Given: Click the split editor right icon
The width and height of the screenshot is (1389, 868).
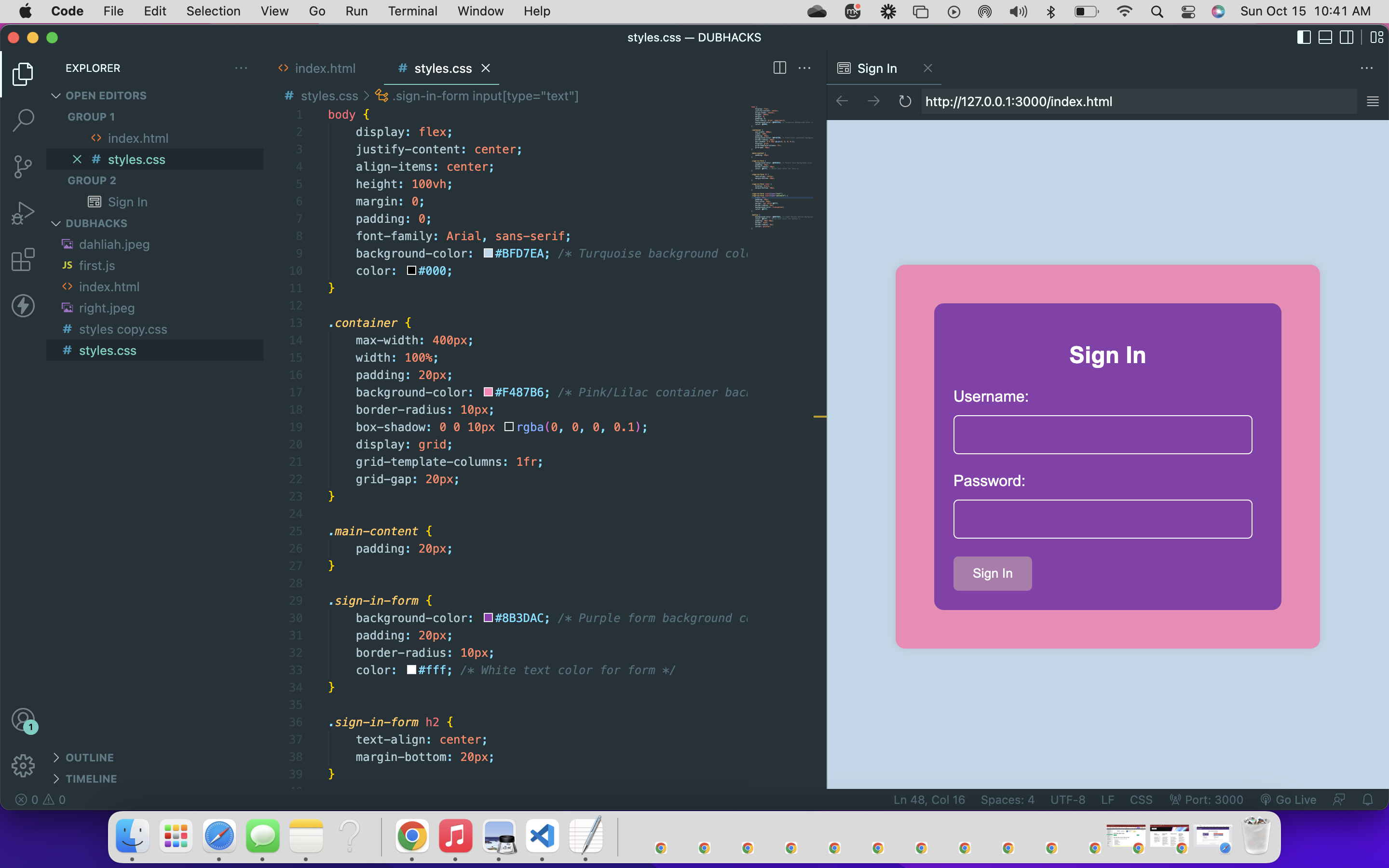Looking at the screenshot, I should [779, 68].
